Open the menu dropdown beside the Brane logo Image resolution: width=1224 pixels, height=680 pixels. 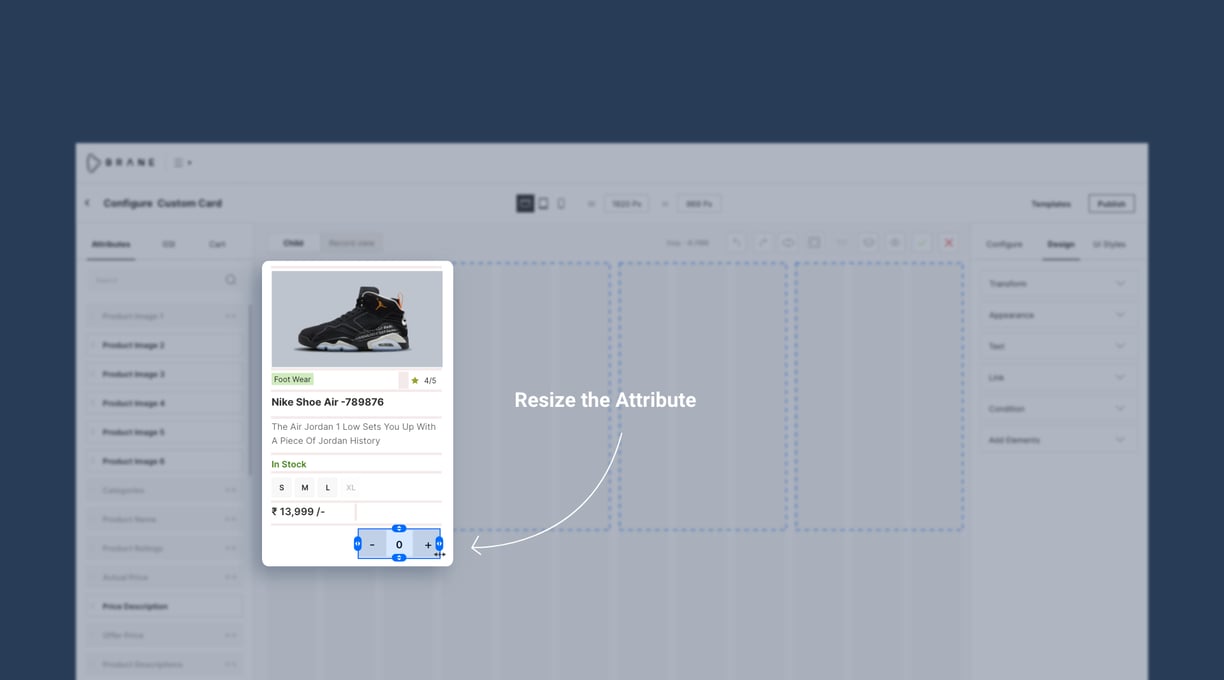[182, 163]
